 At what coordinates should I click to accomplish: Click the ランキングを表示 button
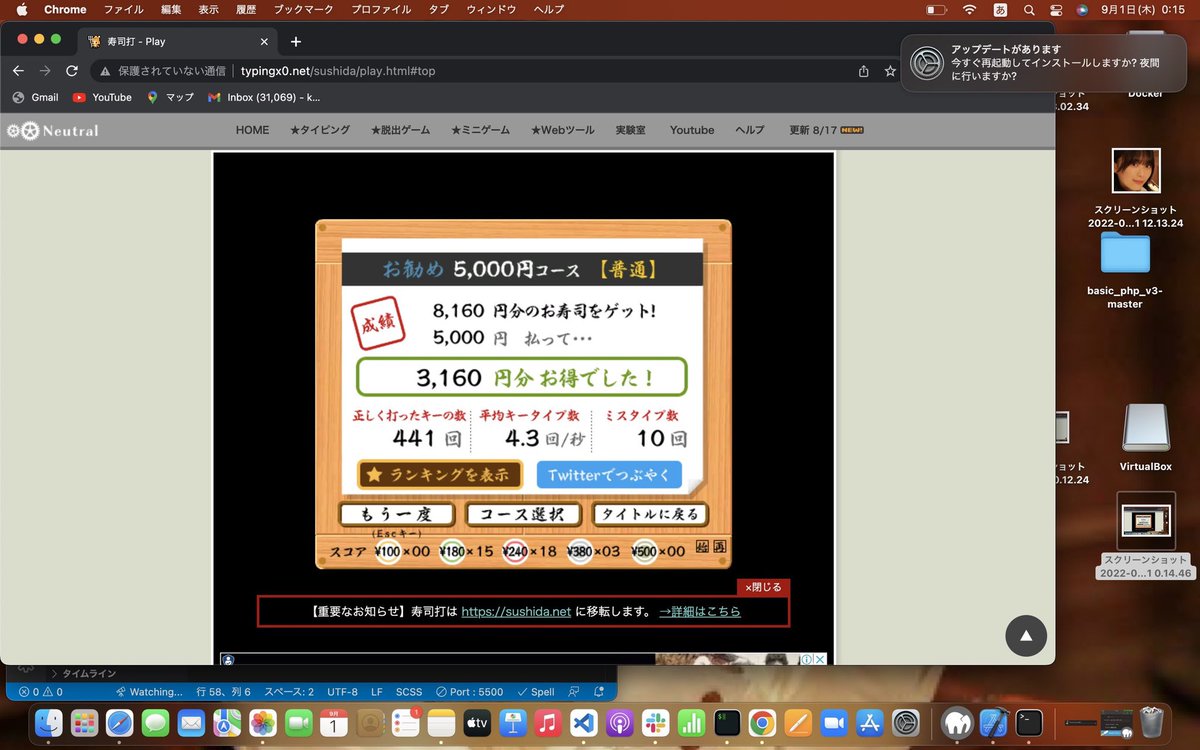(440, 474)
